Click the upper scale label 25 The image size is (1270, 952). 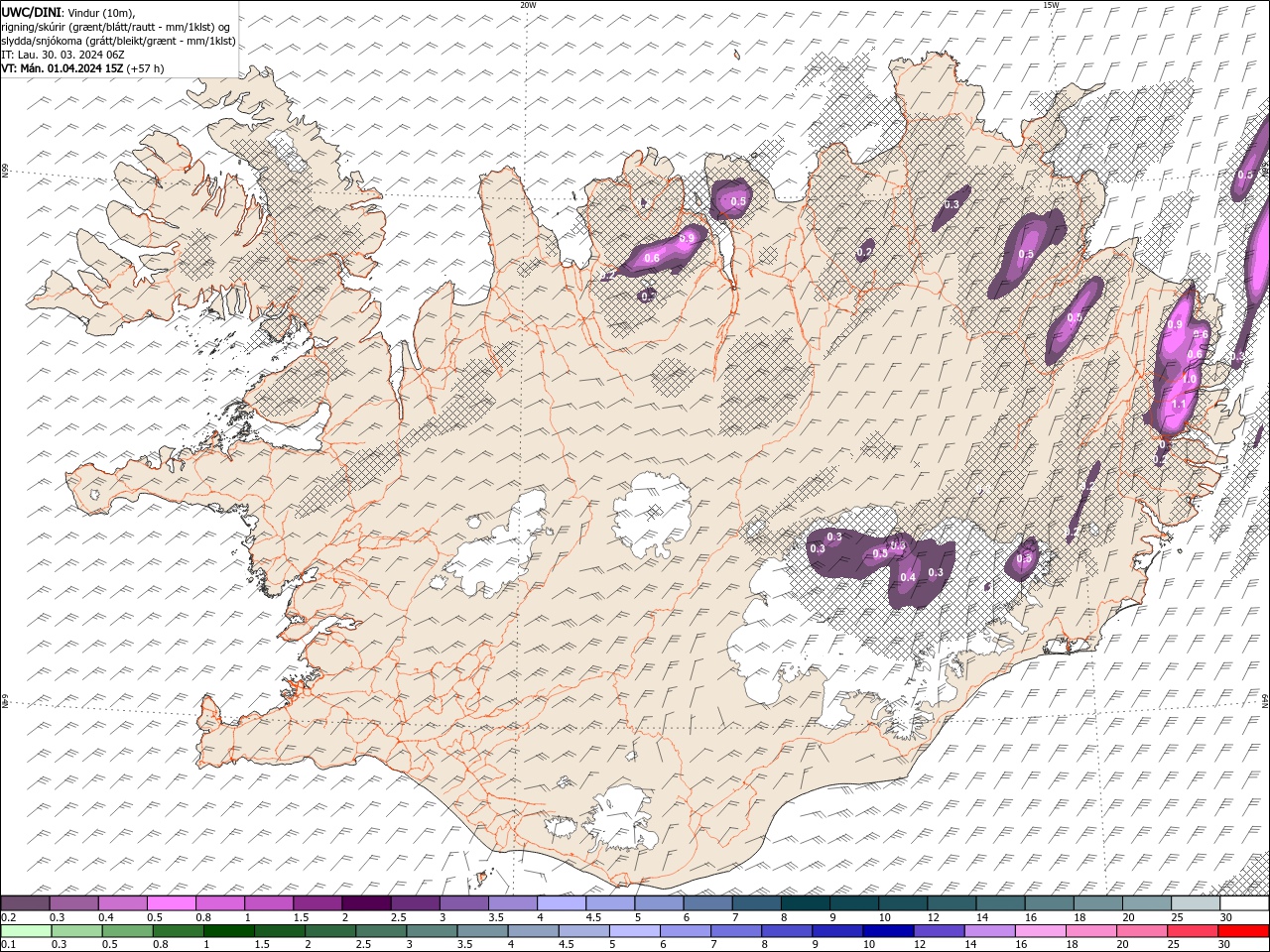1177,917
